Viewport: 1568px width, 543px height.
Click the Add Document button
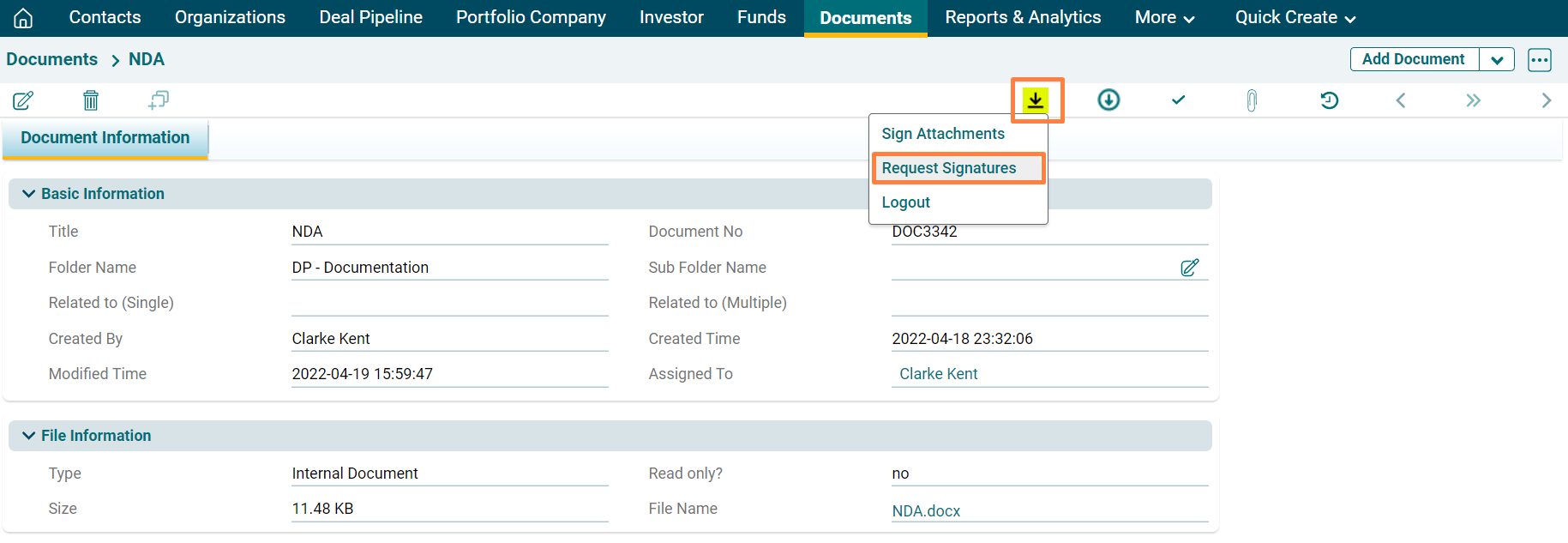(x=1413, y=59)
